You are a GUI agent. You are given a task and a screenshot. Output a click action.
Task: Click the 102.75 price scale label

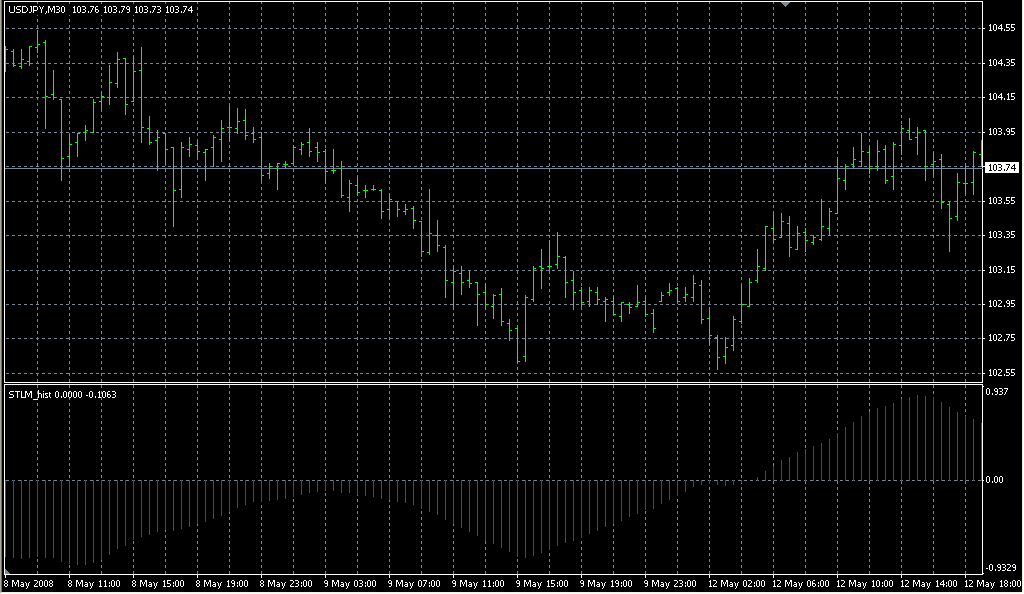point(1001,338)
